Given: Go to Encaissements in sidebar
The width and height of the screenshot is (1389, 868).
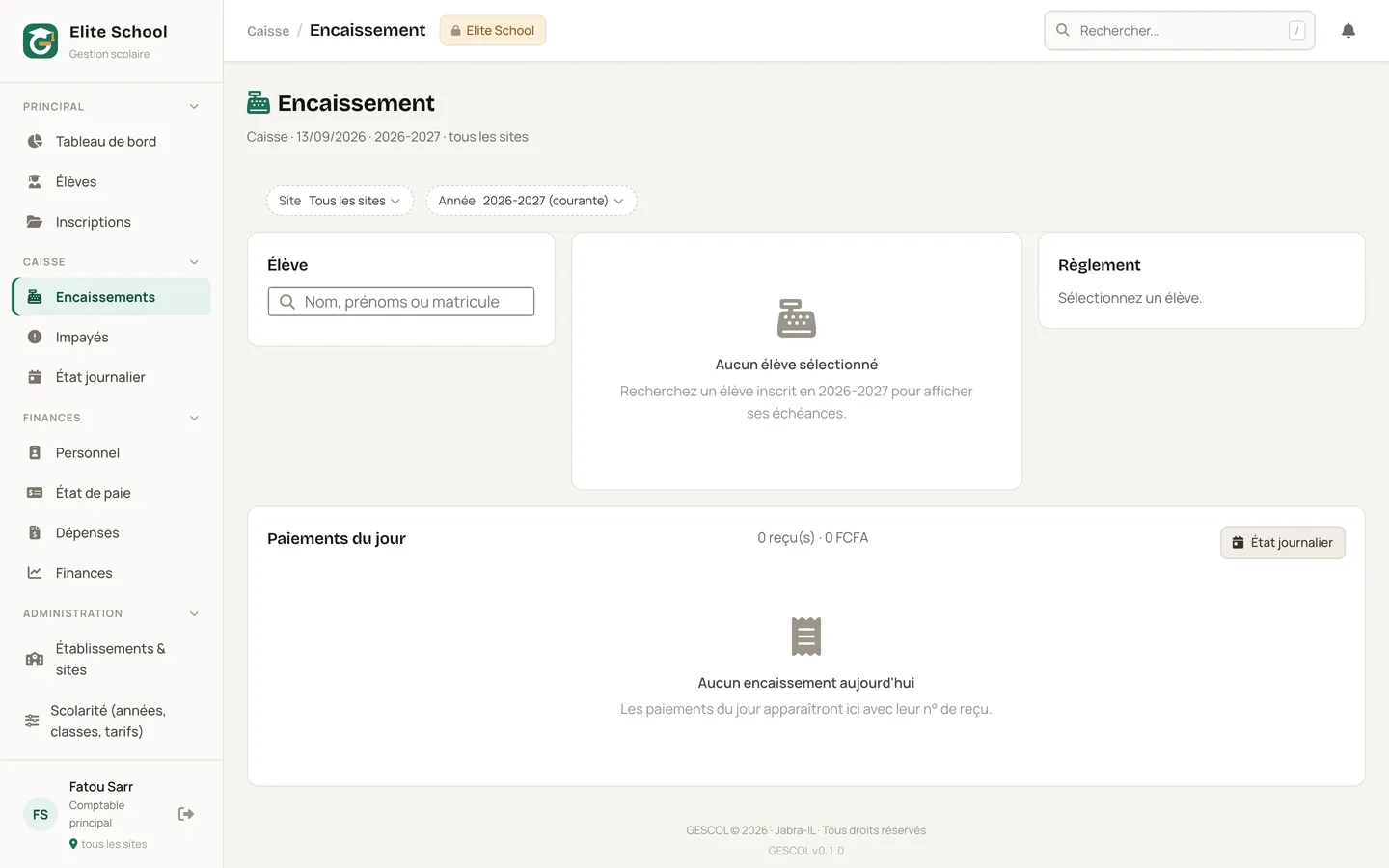Looking at the screenshot, I should click(x=112, y=297).
